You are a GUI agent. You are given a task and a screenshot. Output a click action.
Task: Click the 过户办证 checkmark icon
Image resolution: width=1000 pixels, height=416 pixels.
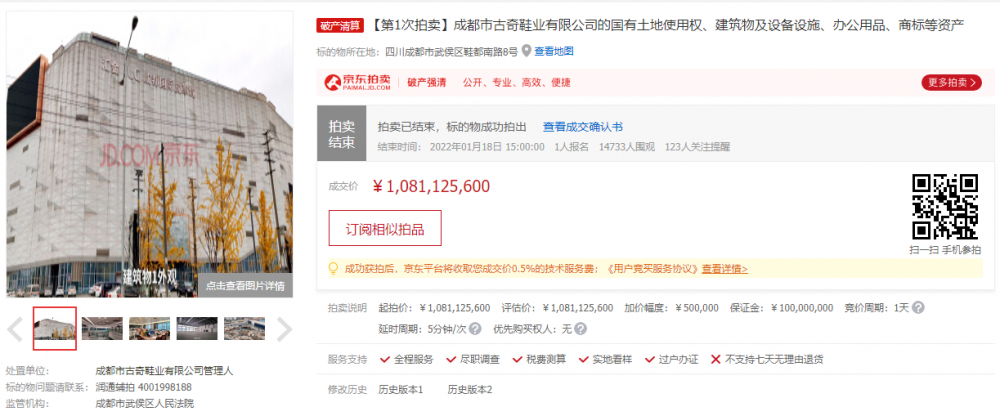click(x=650, y=359)
